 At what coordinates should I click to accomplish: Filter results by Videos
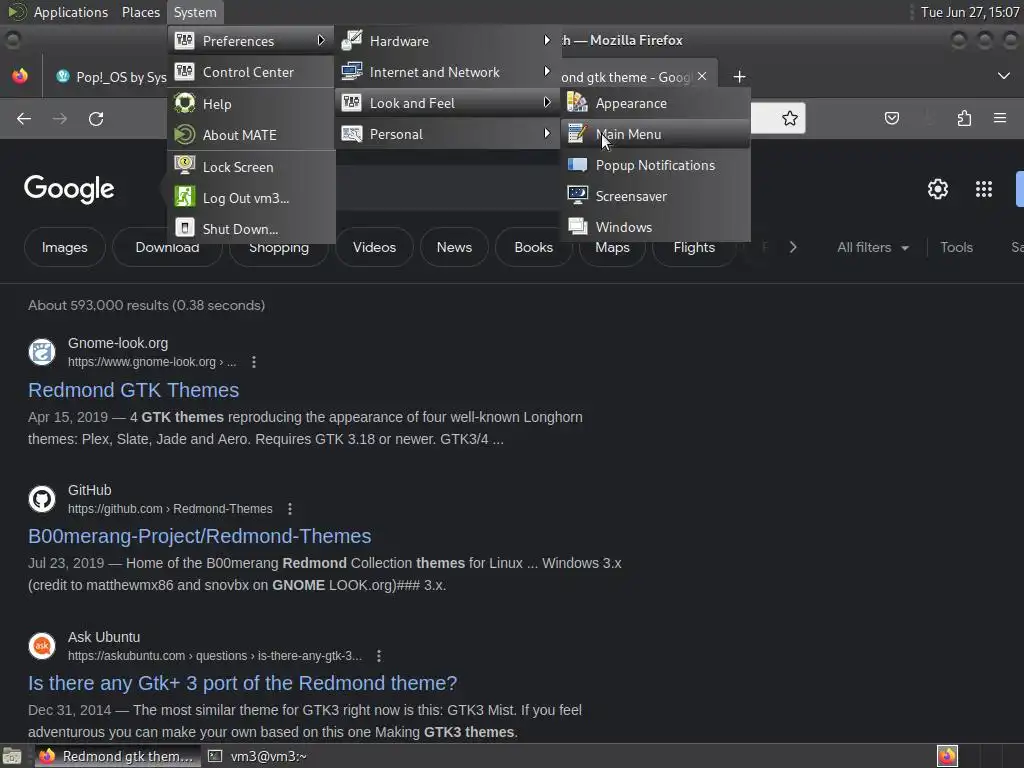click(x=374, y=247)
